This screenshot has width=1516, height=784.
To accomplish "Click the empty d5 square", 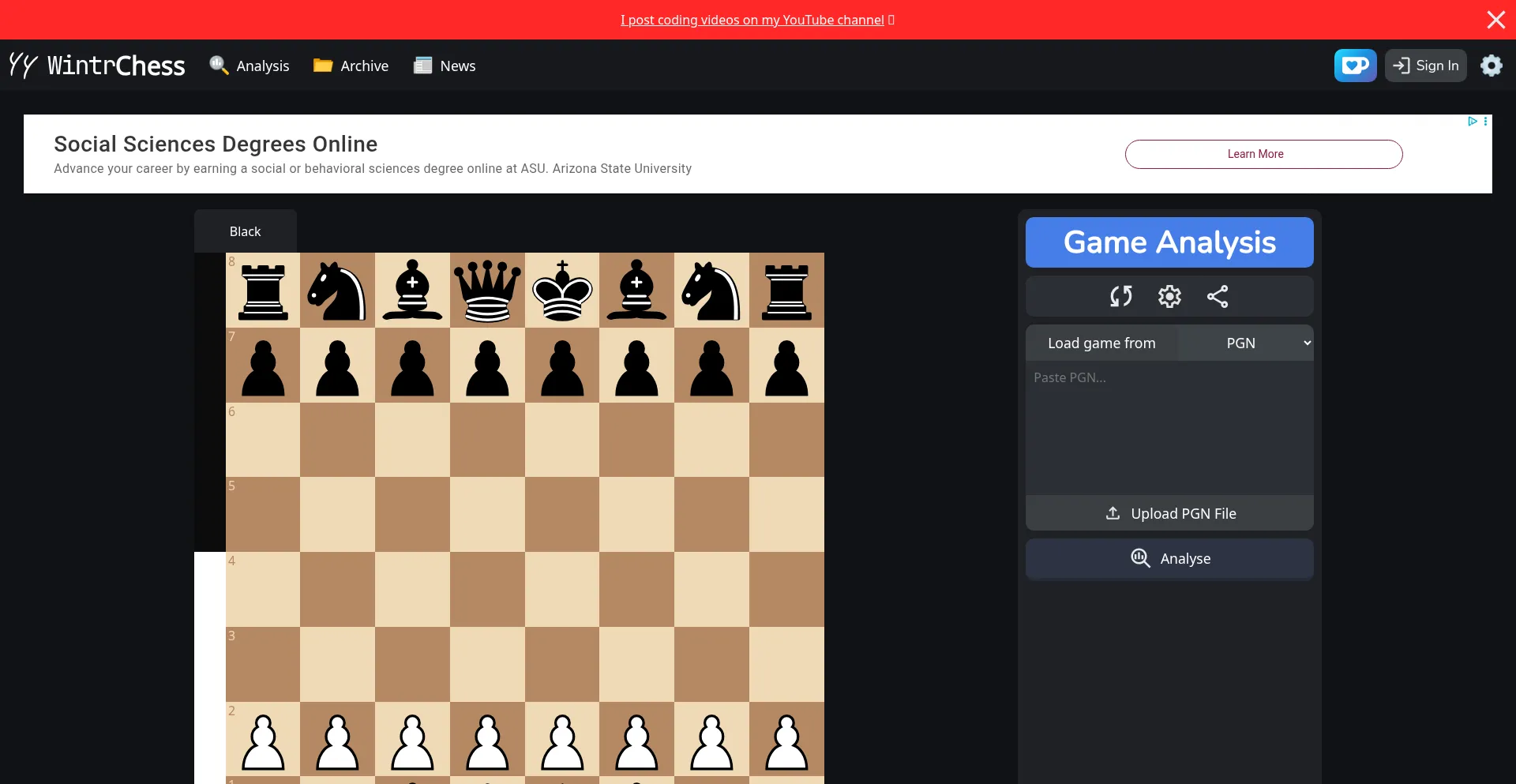I will (487, 515).
